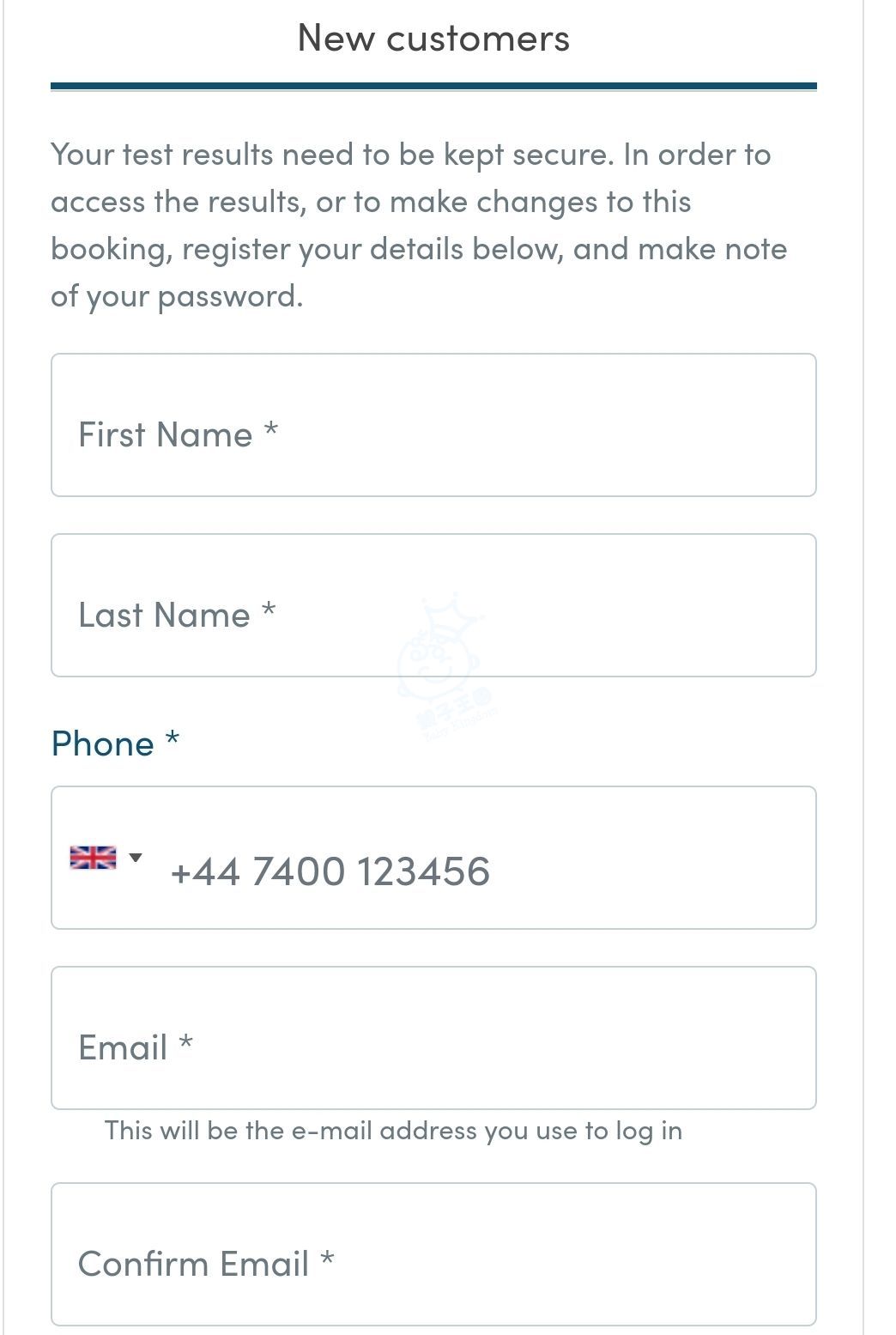Click the test results security notice paragraph
The width and height of the screenshot is (896, 1335).
tap(419, 225)
